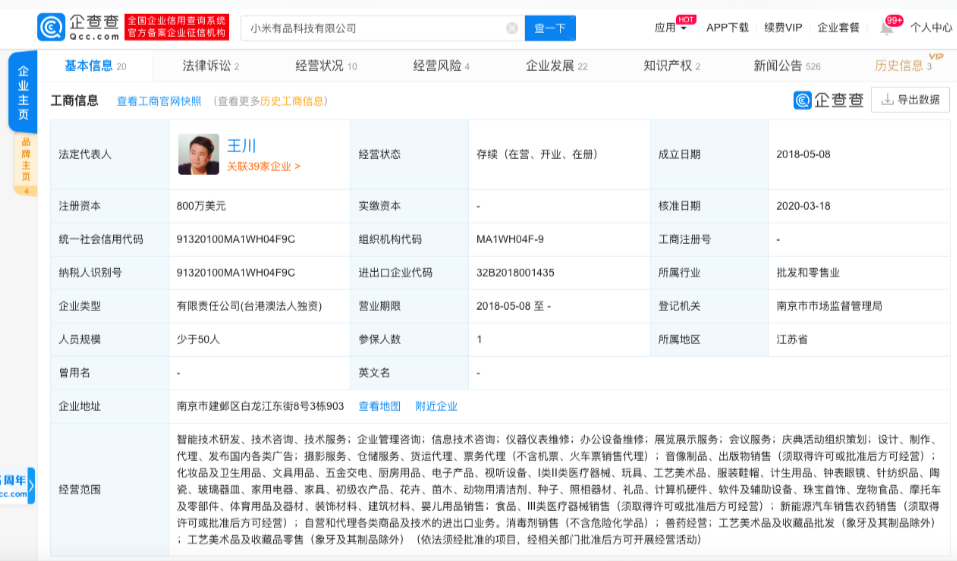
Task: Open APP下载 link
Action: [727, 27]
